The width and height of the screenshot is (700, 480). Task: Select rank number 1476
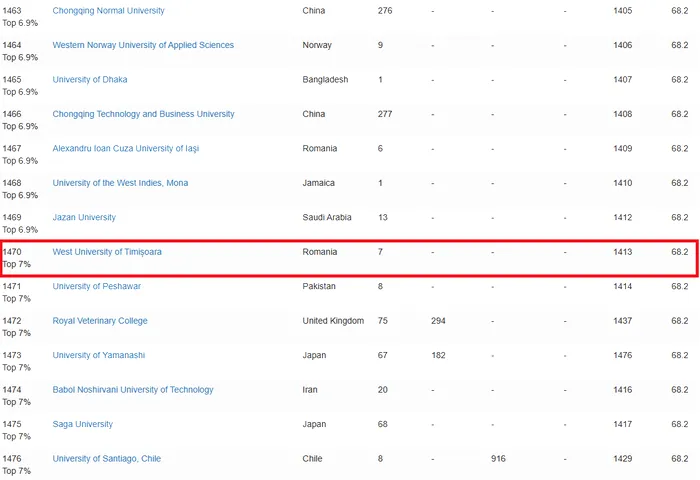click(x=12, y=459)
